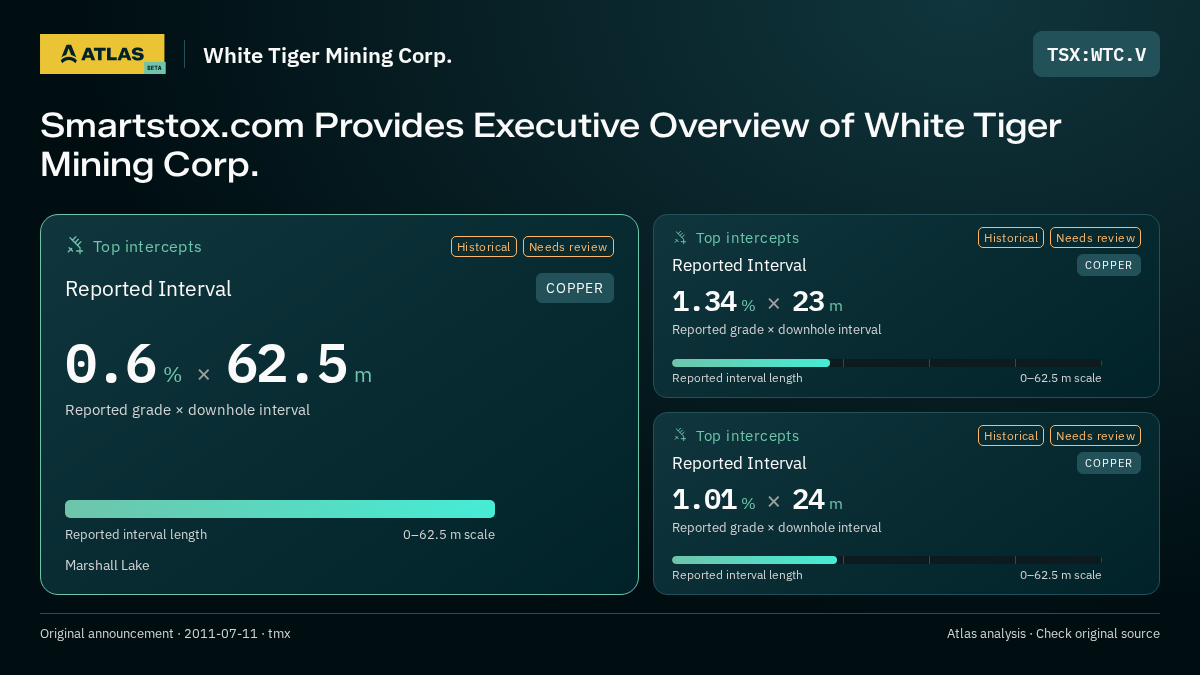Click the 24 m interval value
1200x675 pixels.
817,500
